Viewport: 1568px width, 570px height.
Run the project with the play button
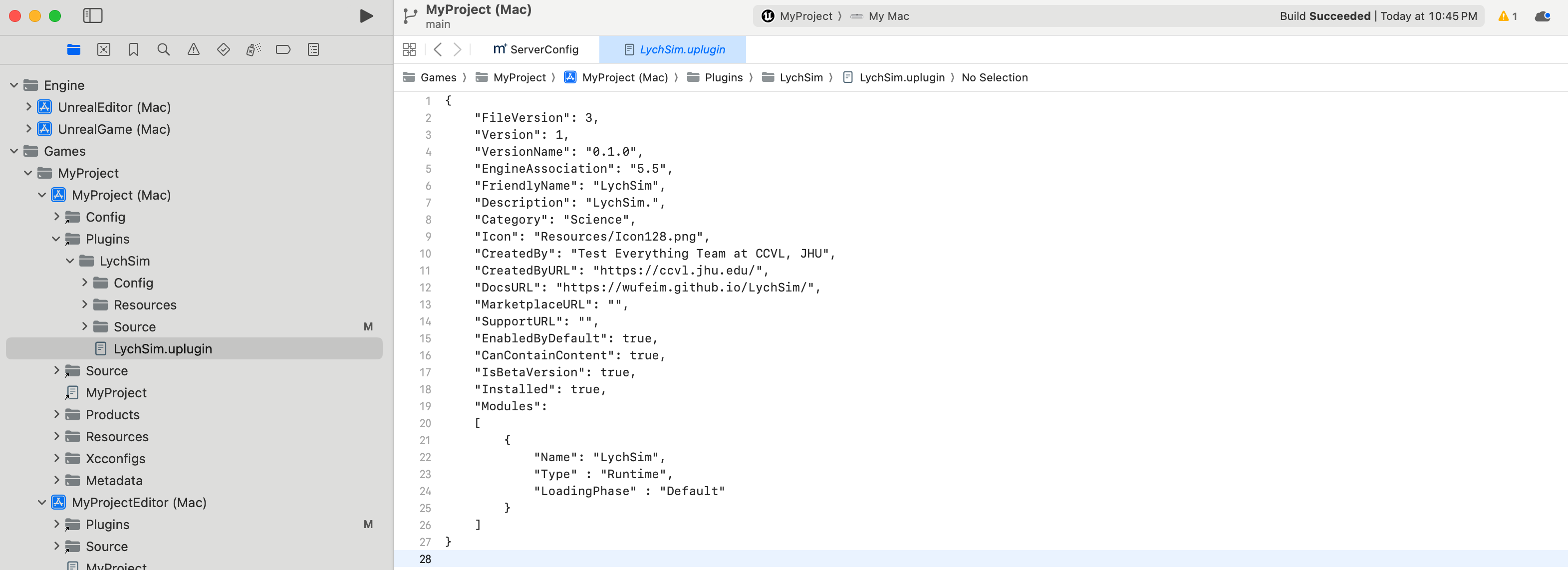(x=366, y=16)
